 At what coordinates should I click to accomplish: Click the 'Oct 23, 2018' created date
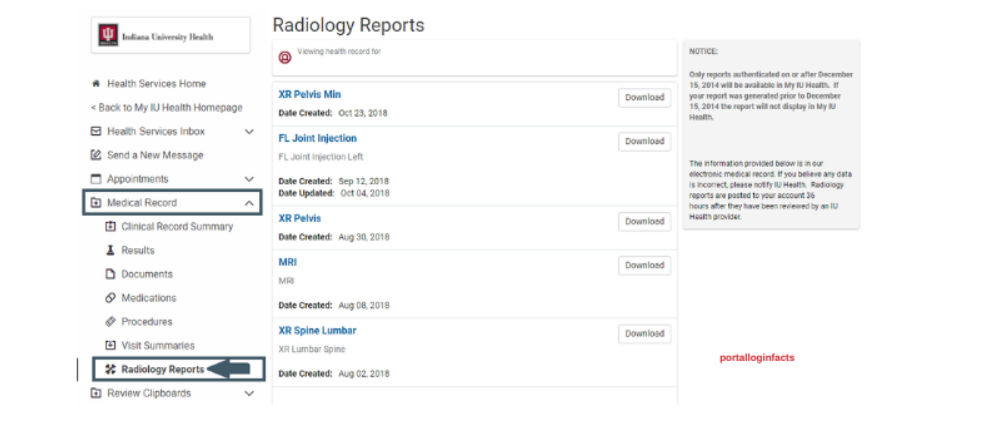coord(363,113)
